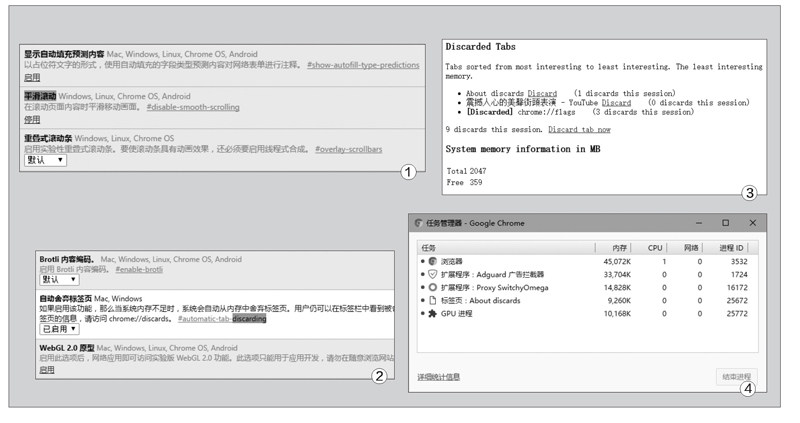Click memory value 9,260K
The width and height of the screenshot is (800, 423).
[619, 301]
